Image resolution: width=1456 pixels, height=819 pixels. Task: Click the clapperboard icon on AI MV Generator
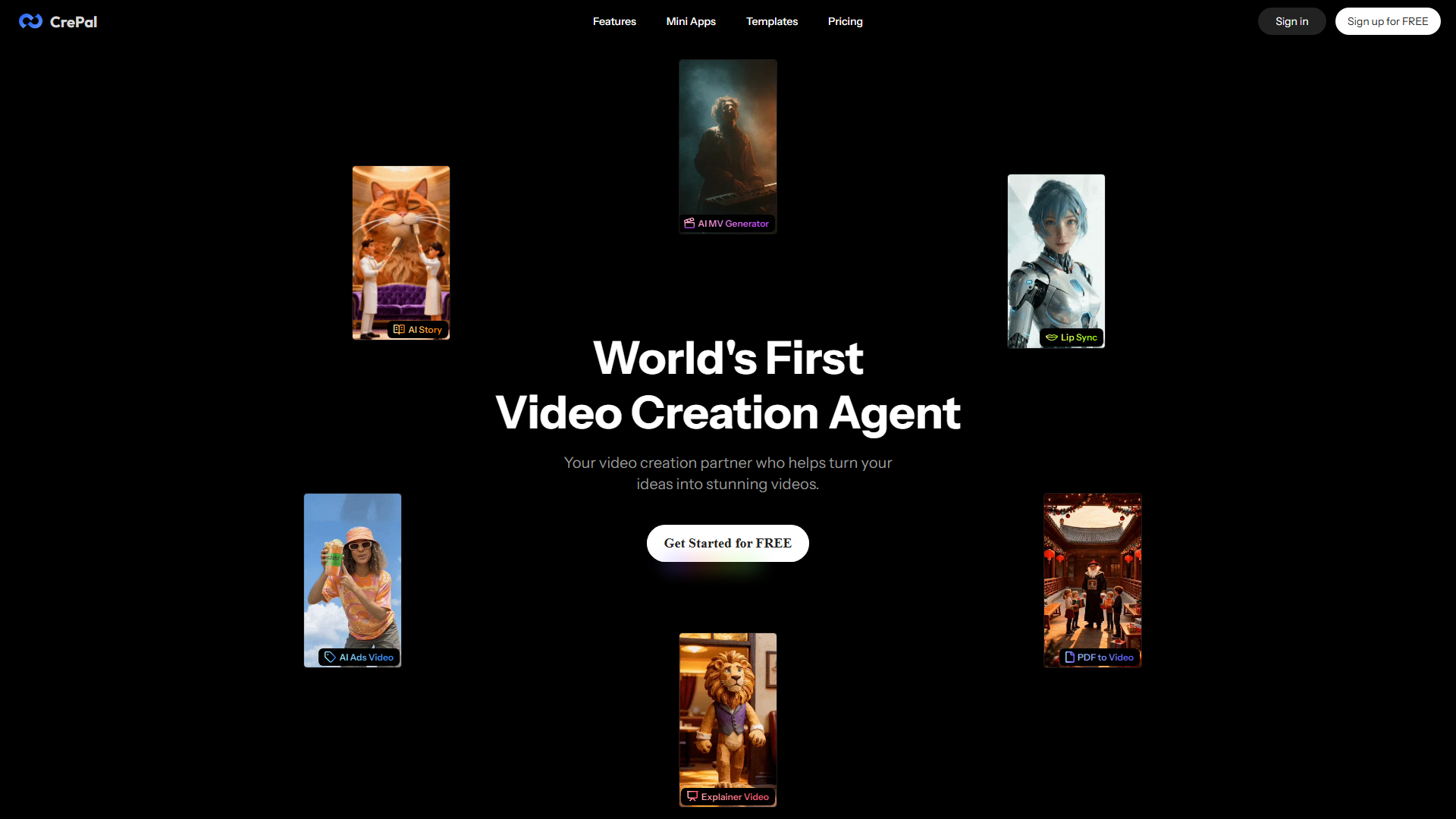[x=689, y=224]
